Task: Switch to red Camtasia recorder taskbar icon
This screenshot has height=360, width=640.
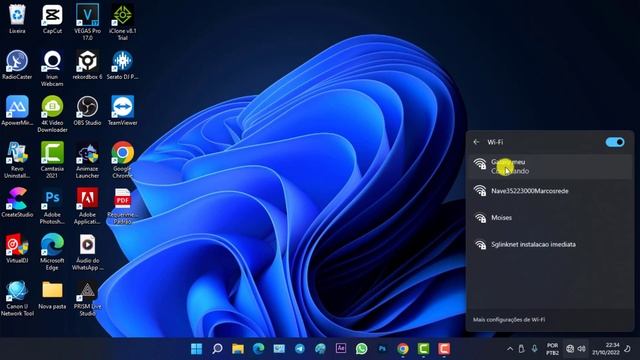Action: click(x=444, y=349)
